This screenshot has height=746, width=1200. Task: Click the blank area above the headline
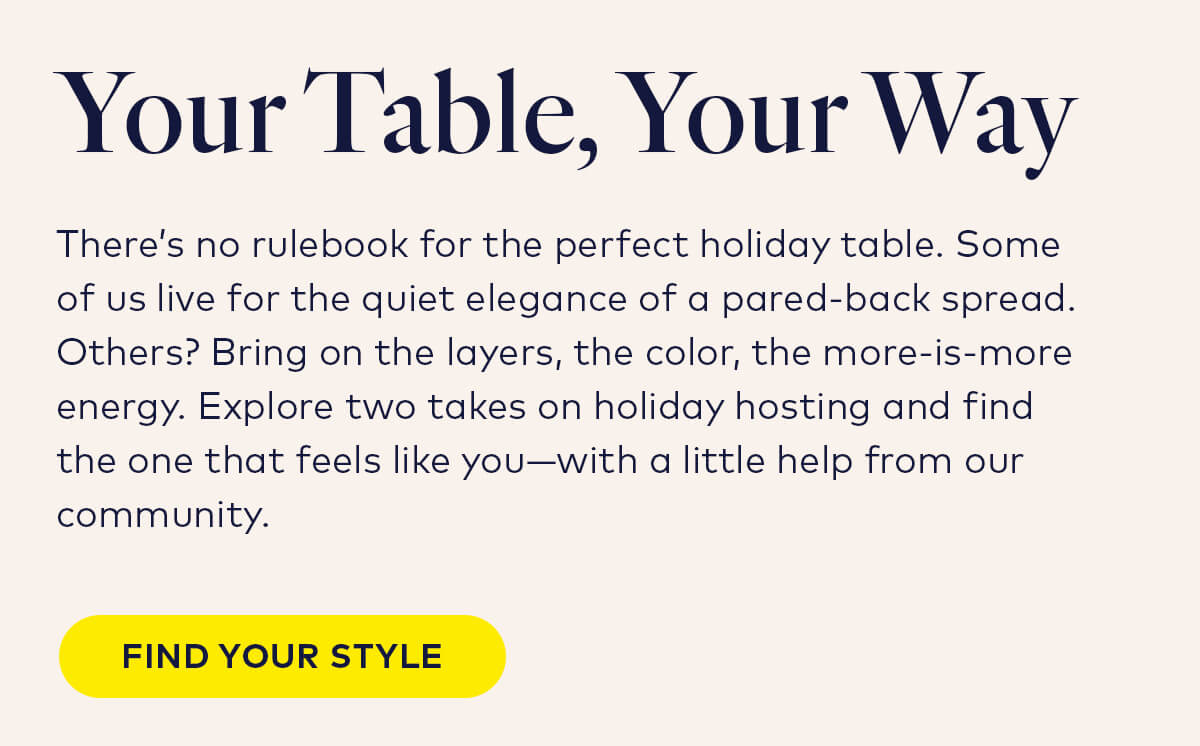click(600, 30)
